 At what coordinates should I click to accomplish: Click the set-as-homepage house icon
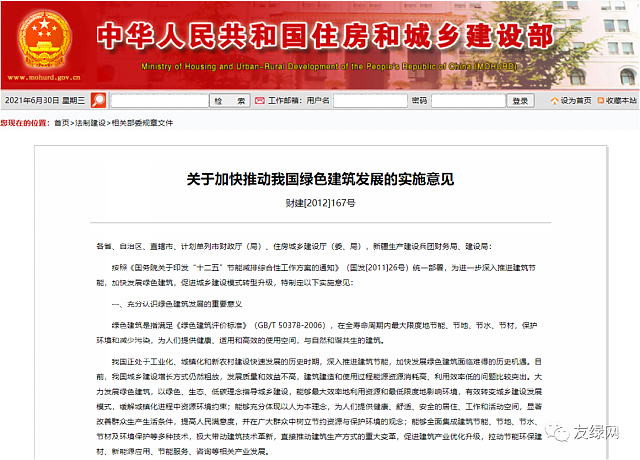[554, 100]
